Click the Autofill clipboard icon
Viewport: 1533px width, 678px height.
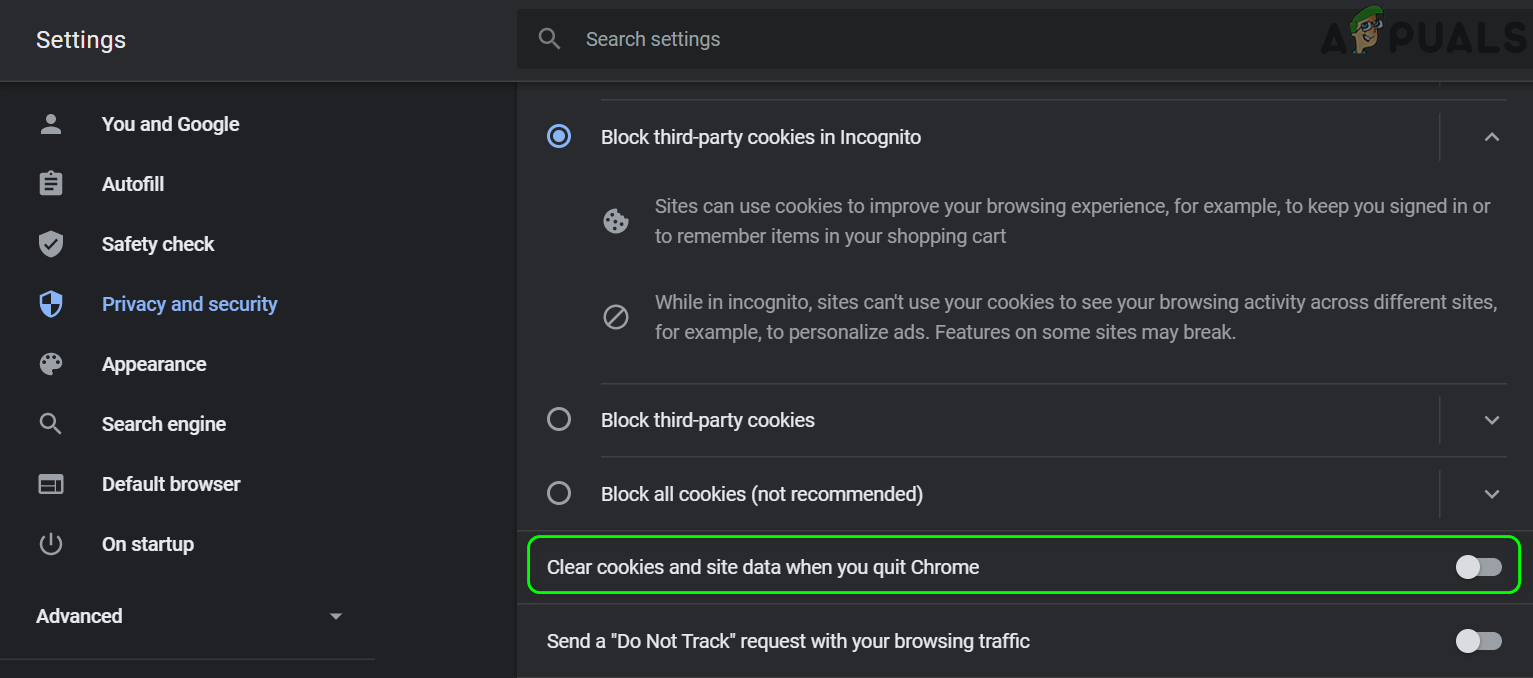[50, 184]
